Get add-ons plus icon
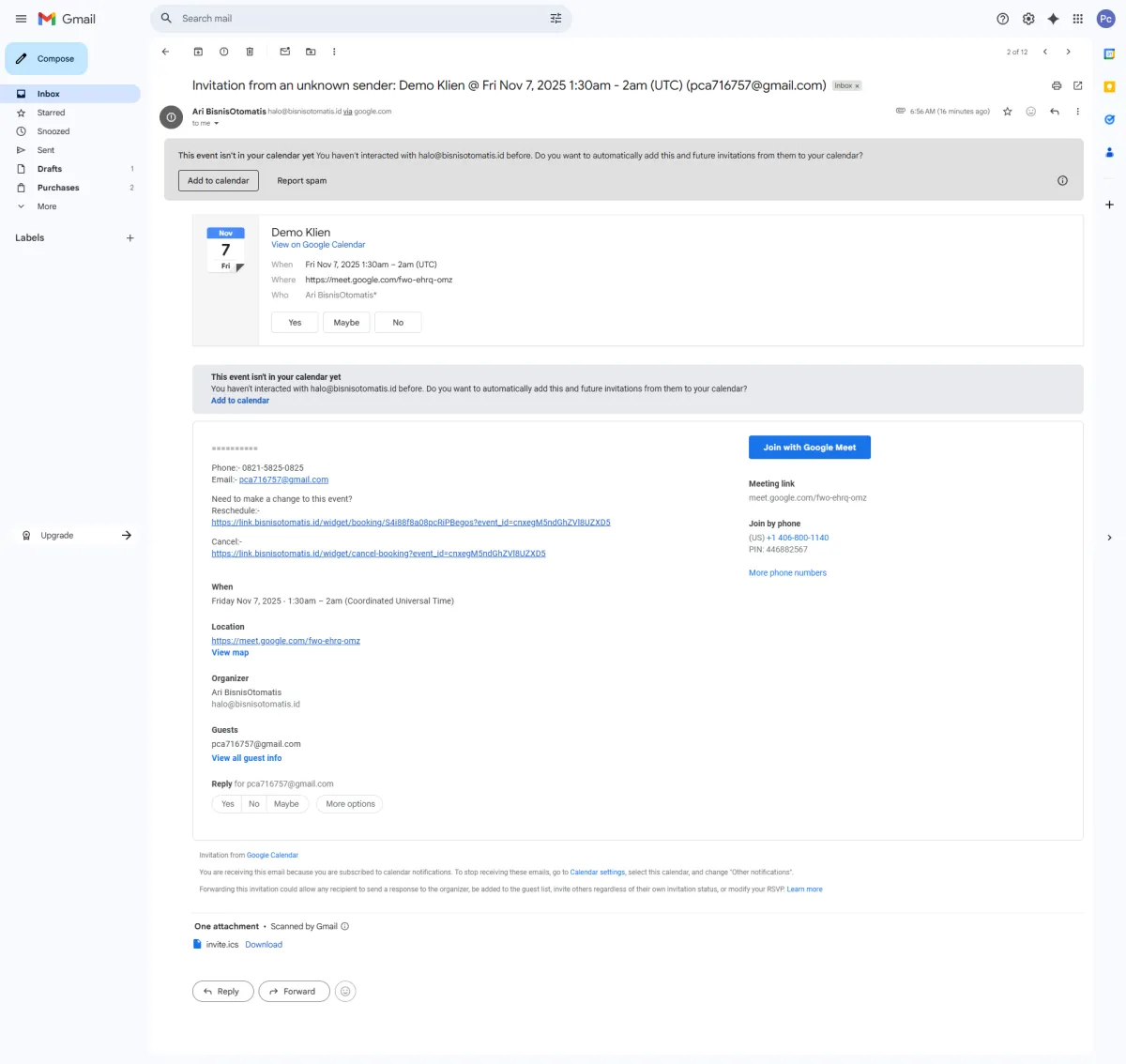This screenshot has width=1126, height=1064. 1109,204
